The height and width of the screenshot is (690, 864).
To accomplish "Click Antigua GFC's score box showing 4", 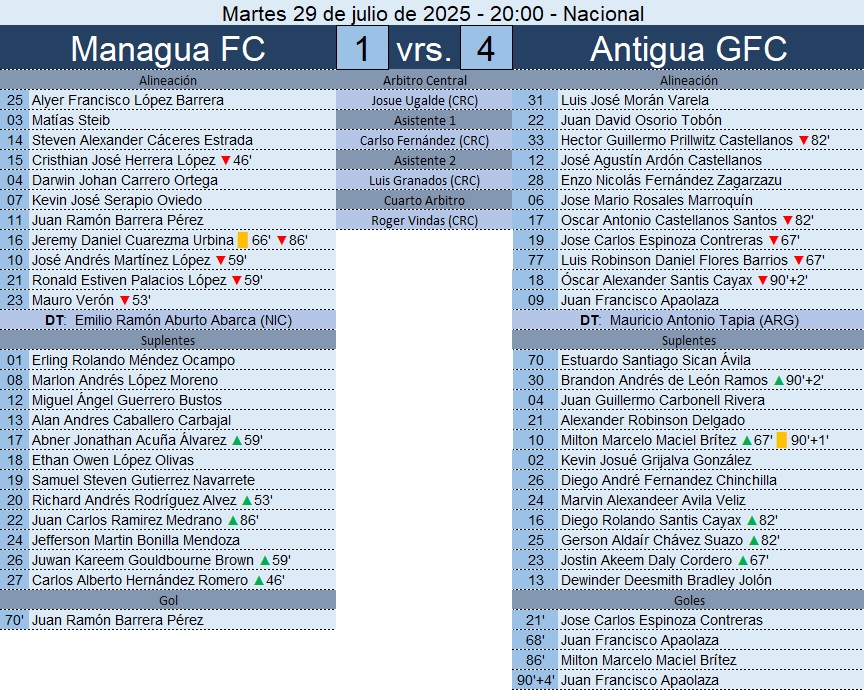I will coord(486,49).
